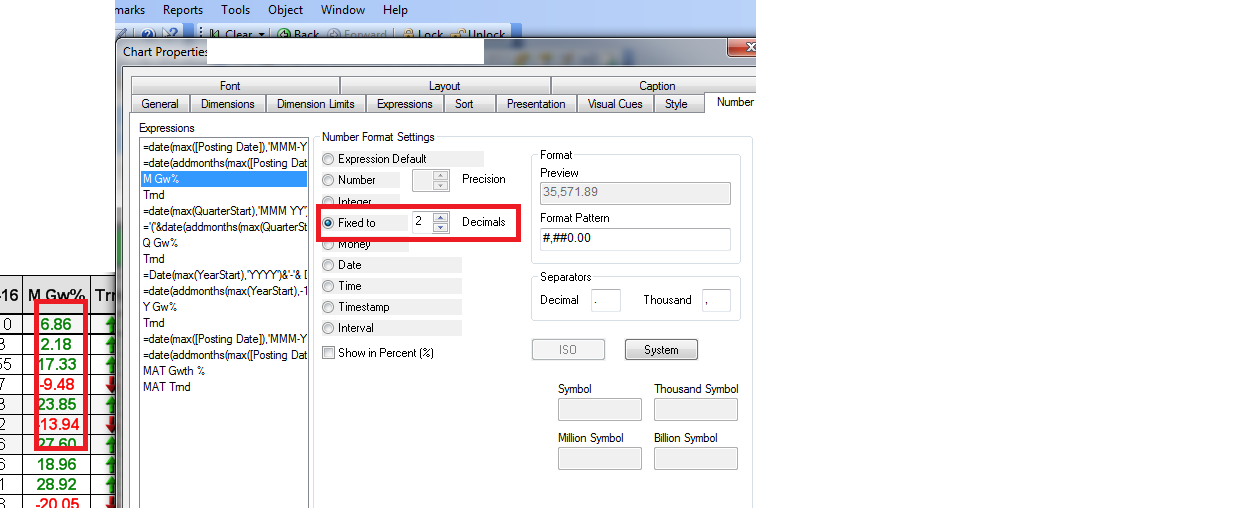Click the System button
The height and width of the screenshot is (508, 1243).
(x=661, y=350)
